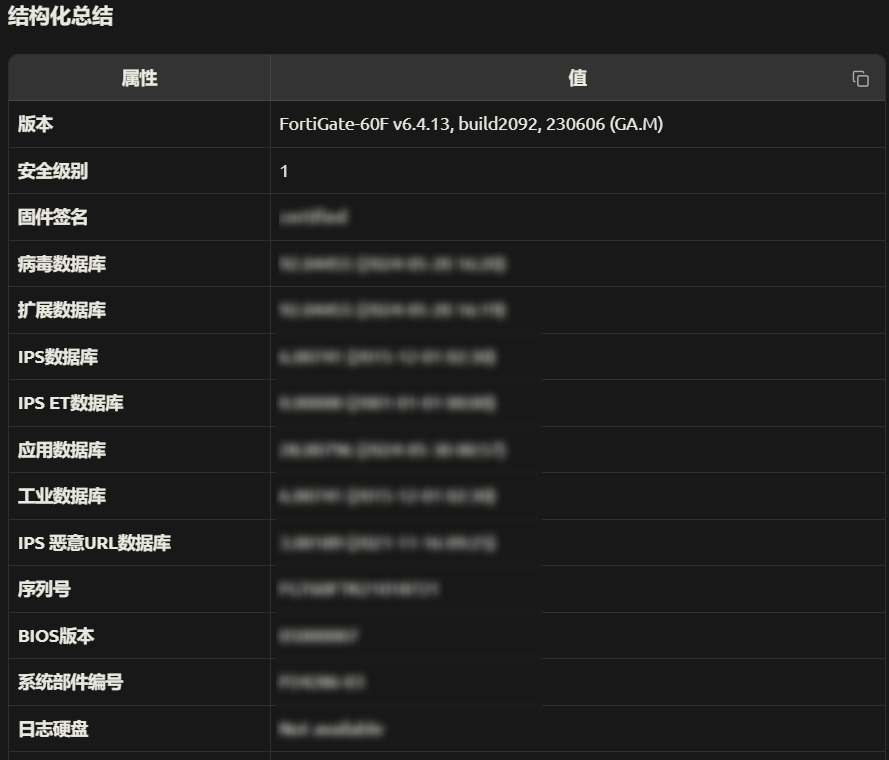The width and height of the screenshot is (889, 760).
Task: Click the 序列号 row label
Action: coord(44,589)
